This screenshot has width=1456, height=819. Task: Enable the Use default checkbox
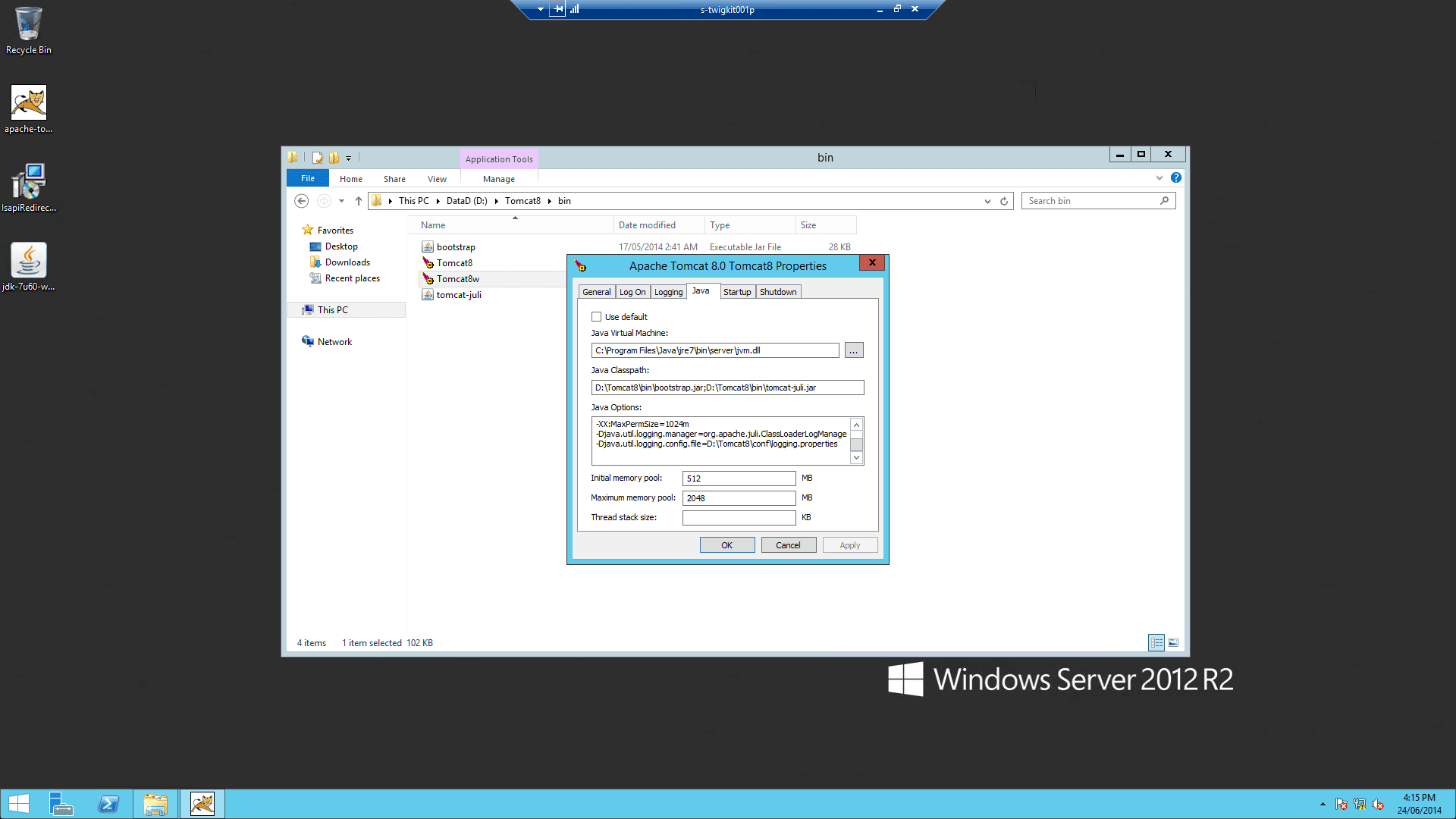pyautogui.click(x=597, y=317)
